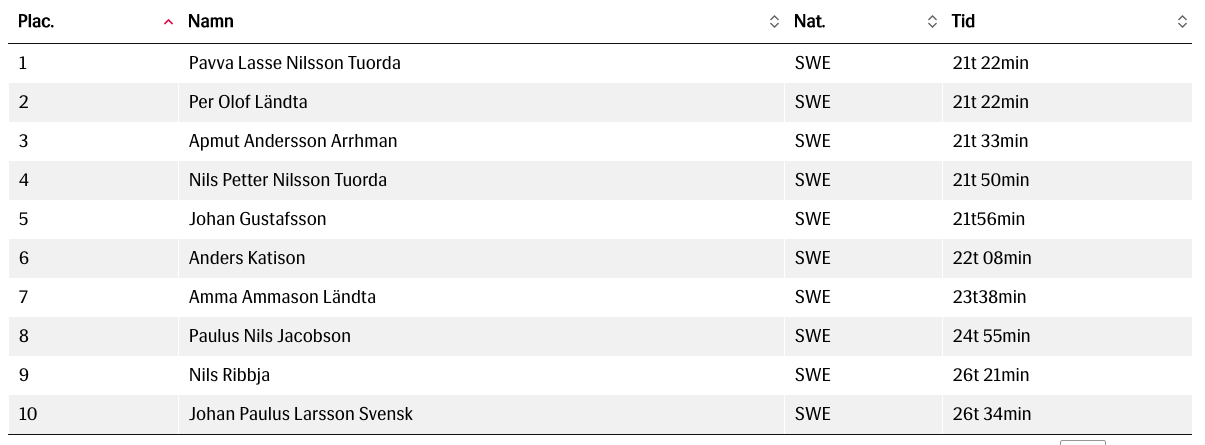
Task: Toggle sorting with the Nat. column arrows
Action: (x=932, y=22)
